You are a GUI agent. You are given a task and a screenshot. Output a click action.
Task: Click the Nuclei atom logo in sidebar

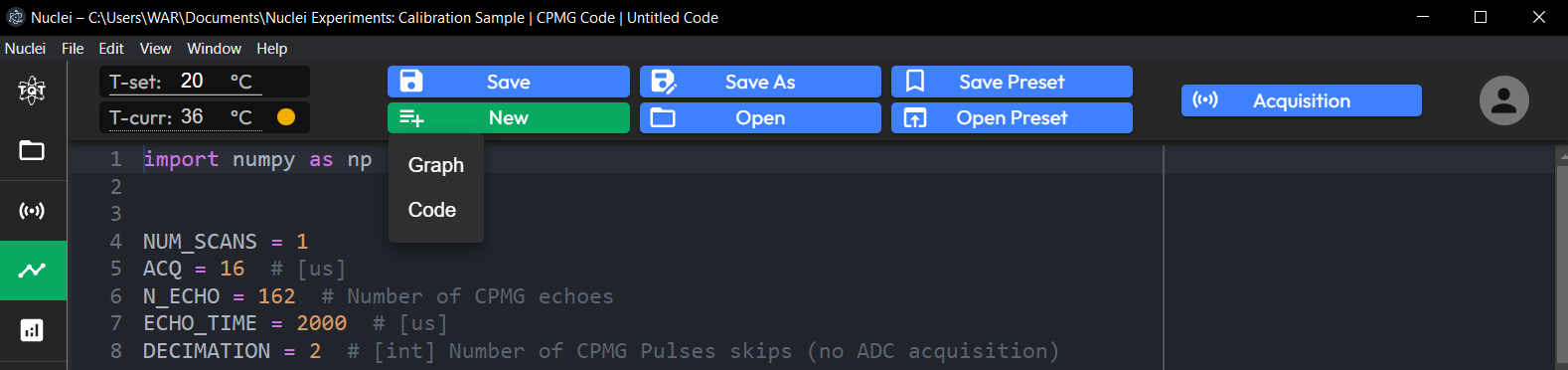32,91
